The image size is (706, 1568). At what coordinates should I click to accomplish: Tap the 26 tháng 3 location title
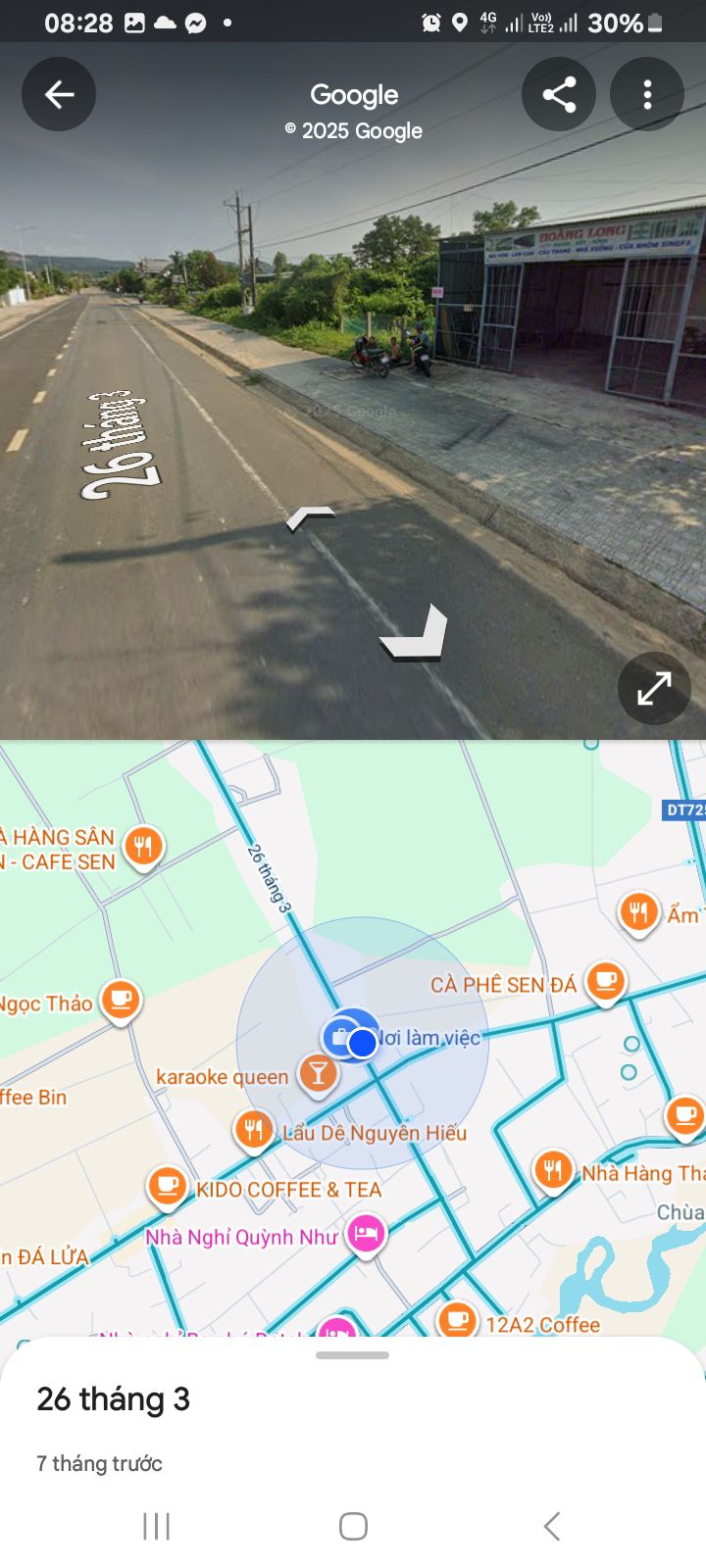(x=113, y=1398)
